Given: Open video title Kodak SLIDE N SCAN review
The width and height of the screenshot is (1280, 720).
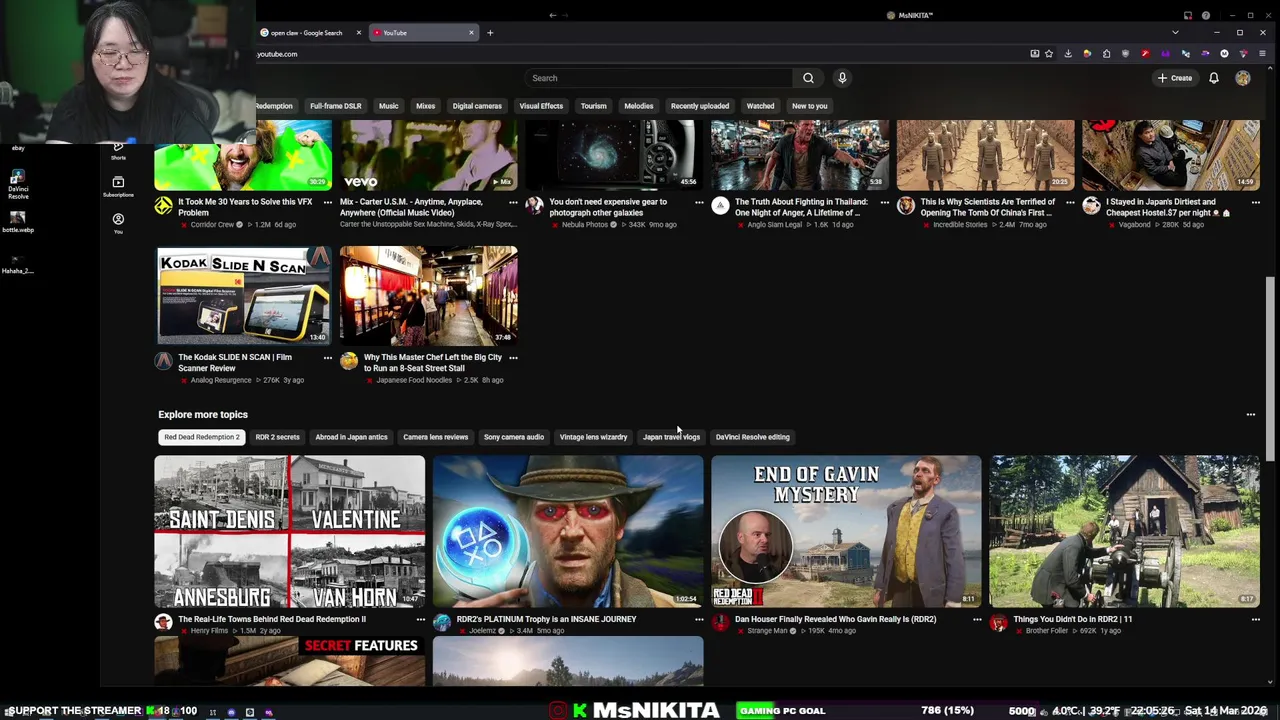Looking at the screenshot, I should [x=235, y=362].
